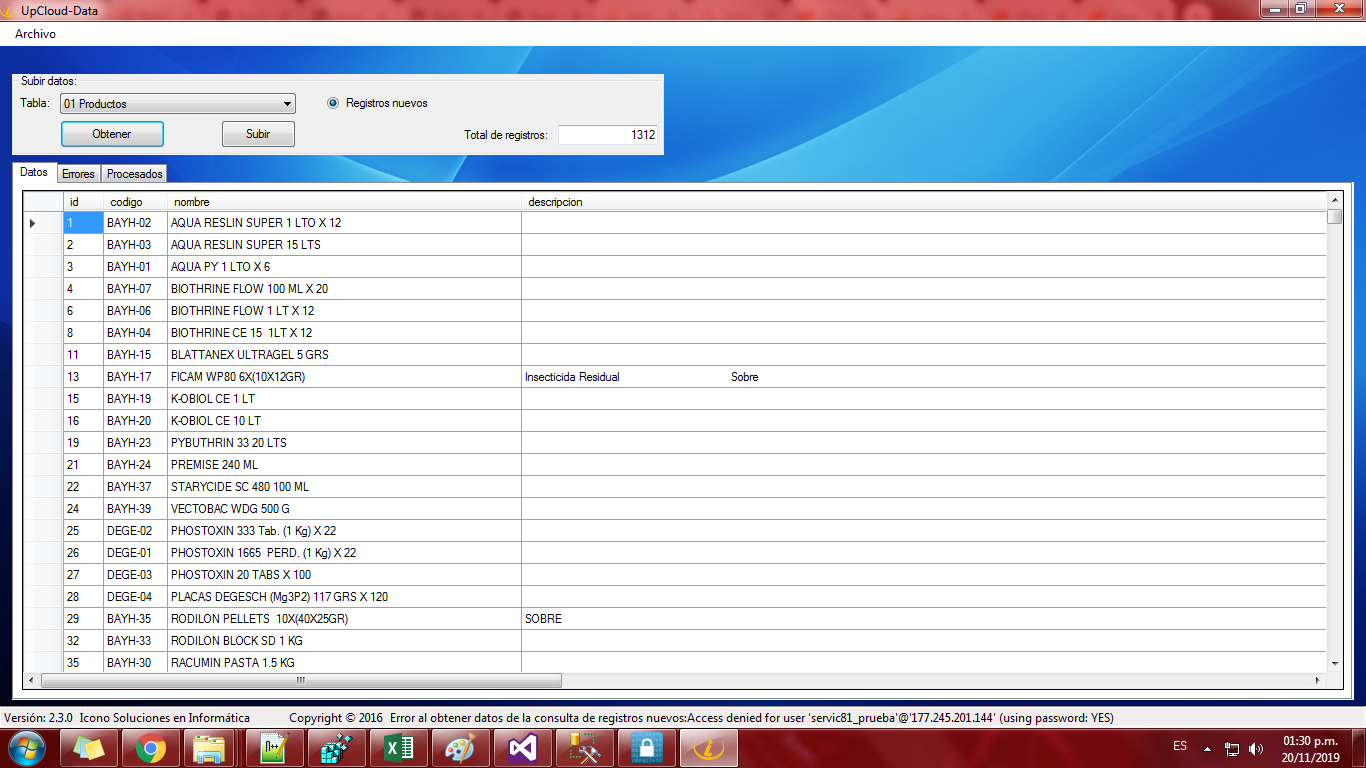1366x768 pixels.
Task: Switch to the Errores tab
Action: click(78, 174)
